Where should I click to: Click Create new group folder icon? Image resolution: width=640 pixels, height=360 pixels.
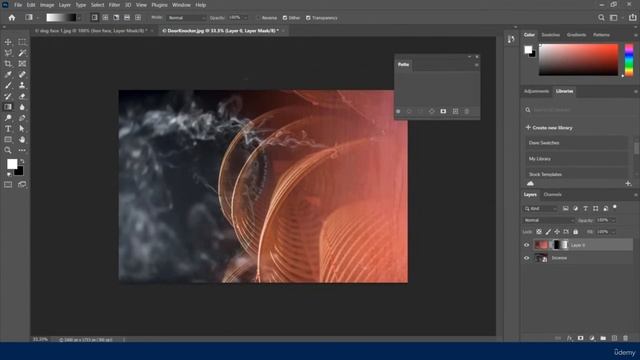603,338
